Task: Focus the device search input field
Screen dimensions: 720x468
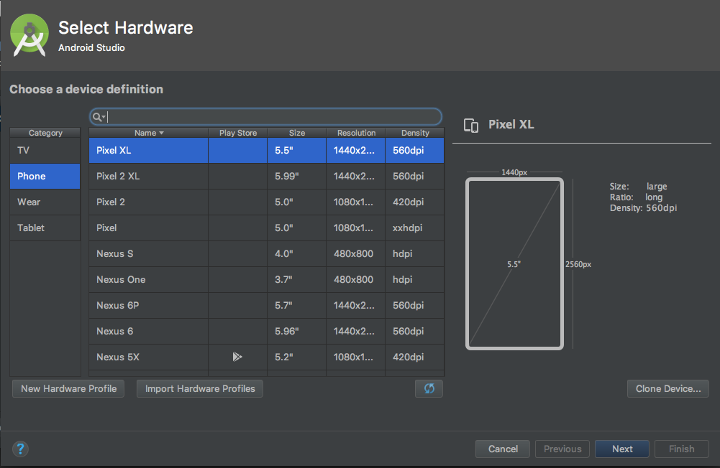Action: click(266, 117)
